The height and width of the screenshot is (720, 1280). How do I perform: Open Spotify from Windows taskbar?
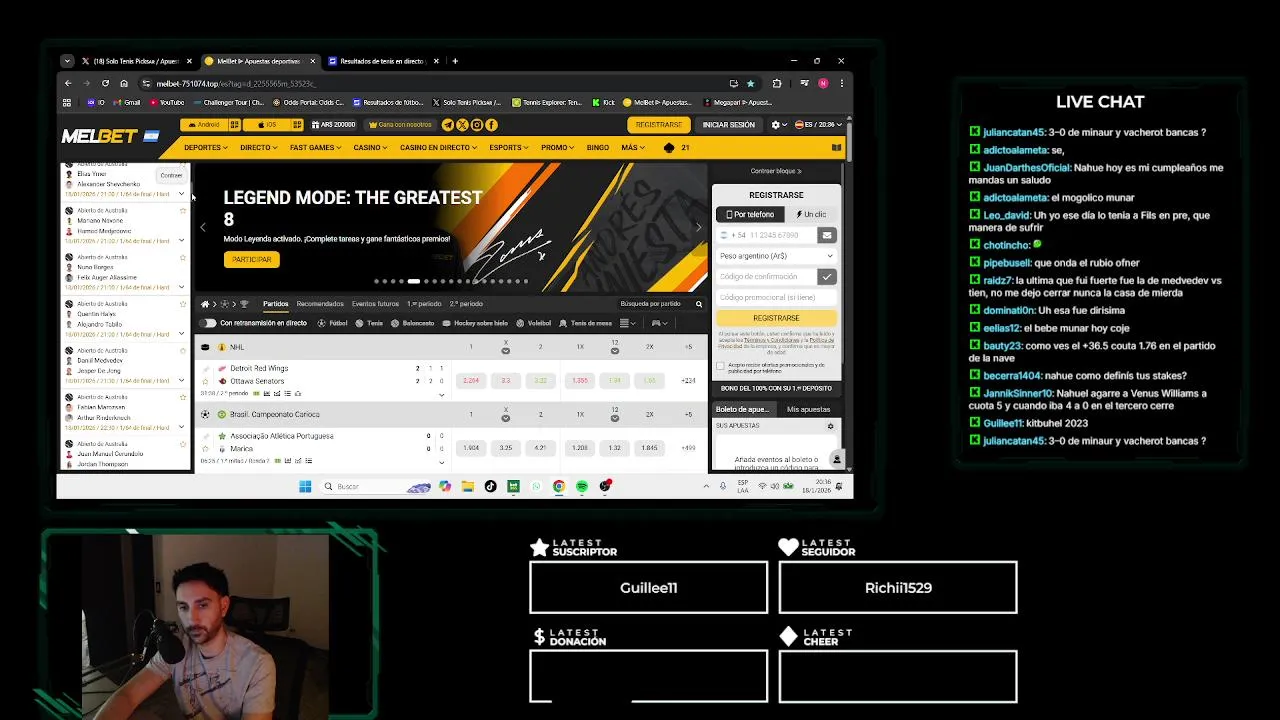tap(582, 486)
